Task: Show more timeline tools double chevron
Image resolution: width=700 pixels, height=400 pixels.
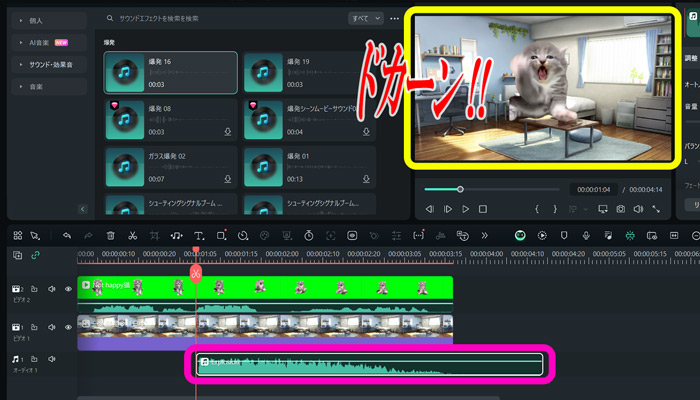Action: (x=484, y=235)
